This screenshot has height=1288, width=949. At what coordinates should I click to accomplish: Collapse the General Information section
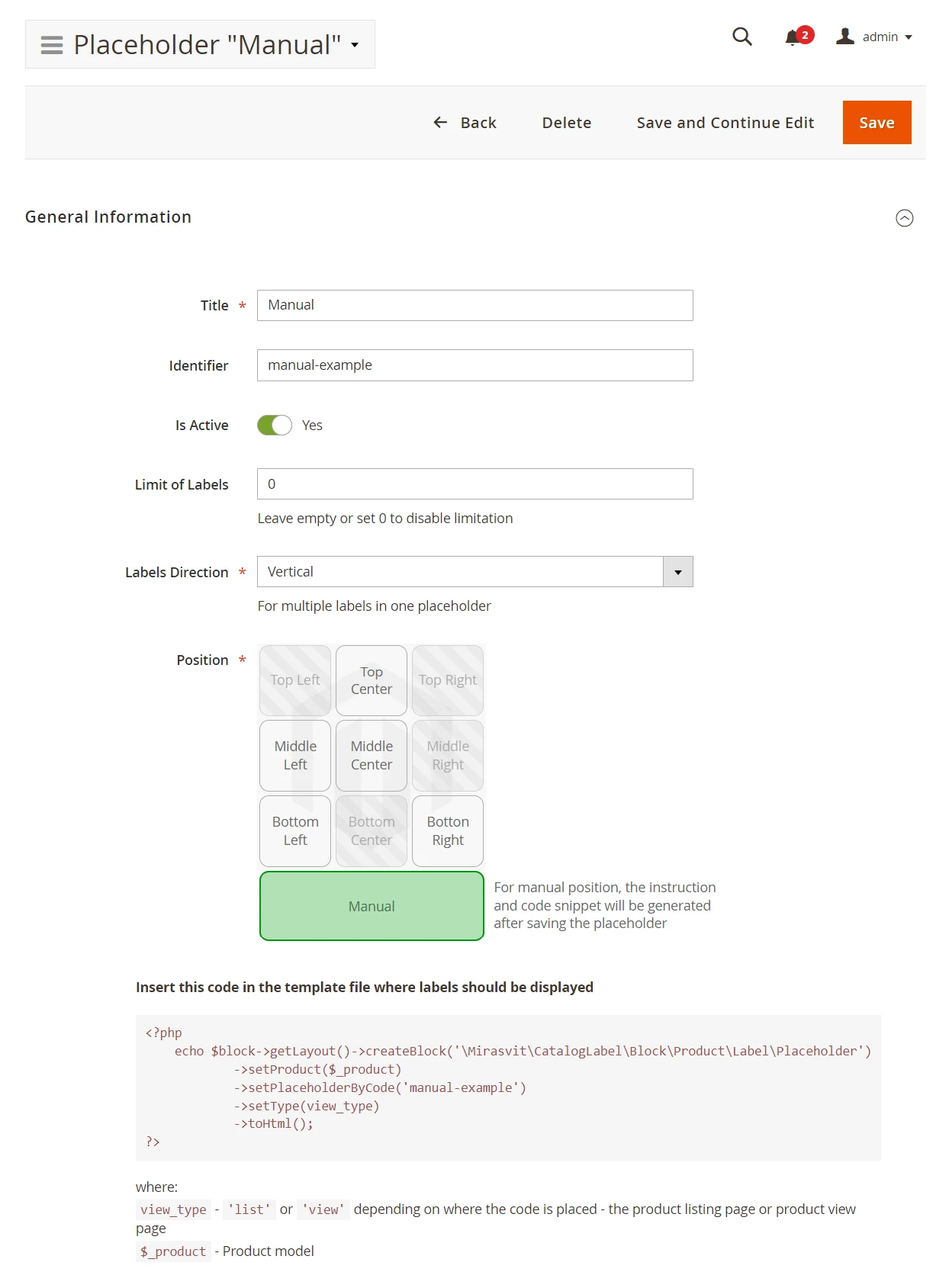tap(904, 218)
